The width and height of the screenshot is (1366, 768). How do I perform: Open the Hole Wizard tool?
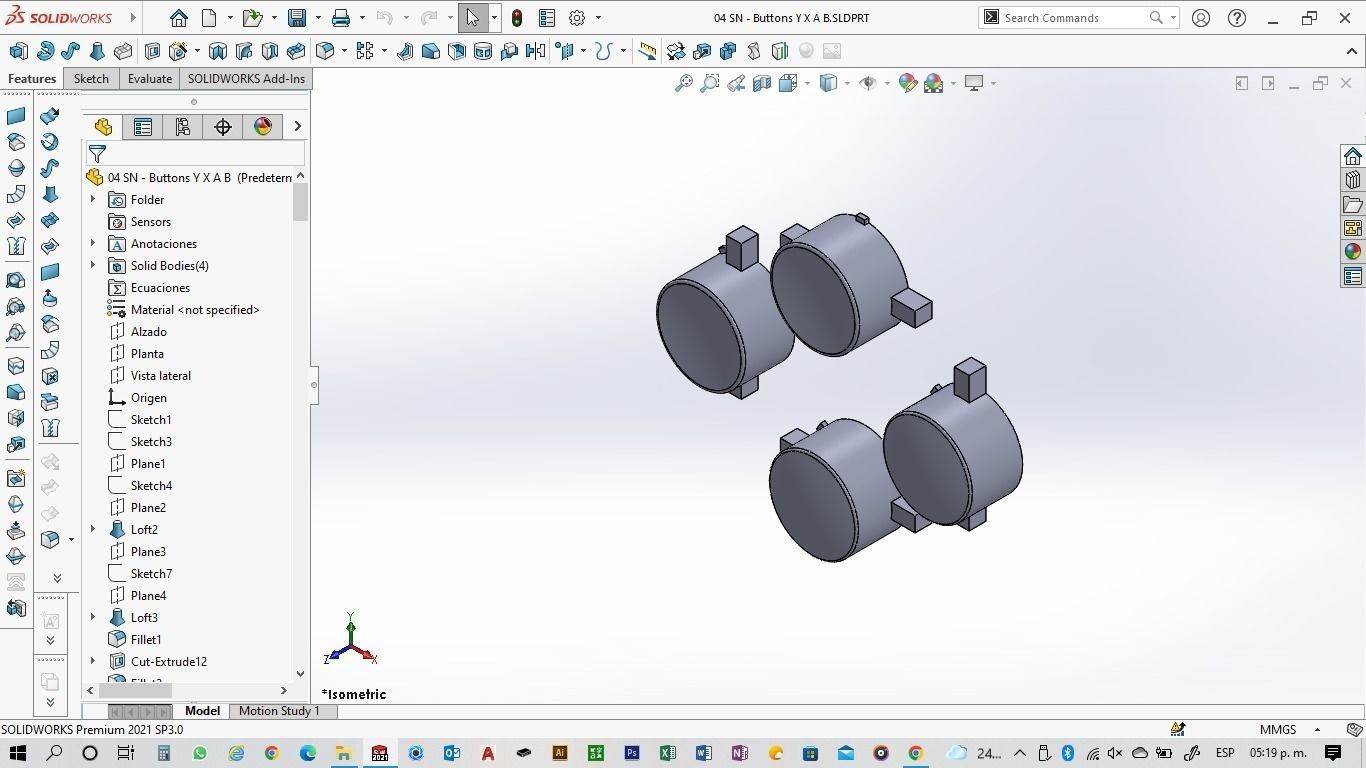click(x=179, y=51)
